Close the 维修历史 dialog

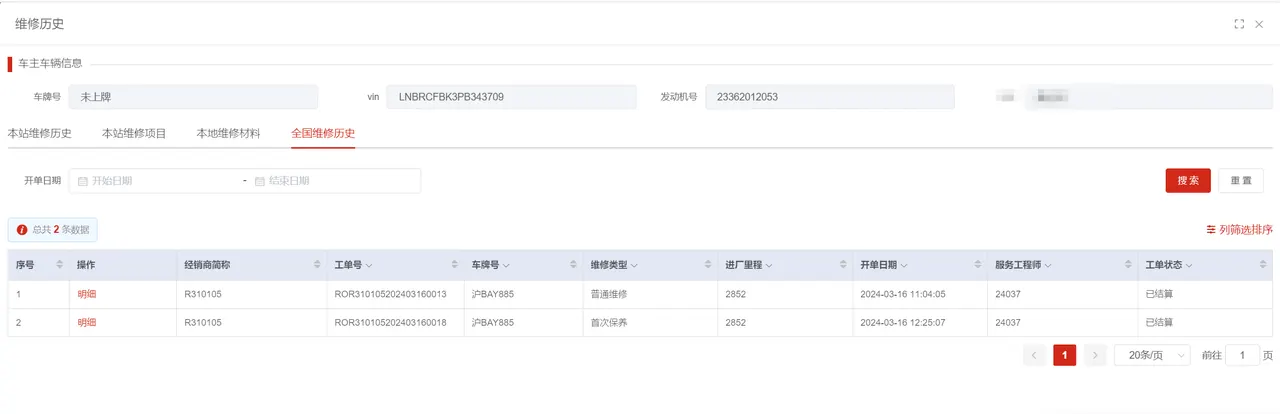[x=1259, y=24]
